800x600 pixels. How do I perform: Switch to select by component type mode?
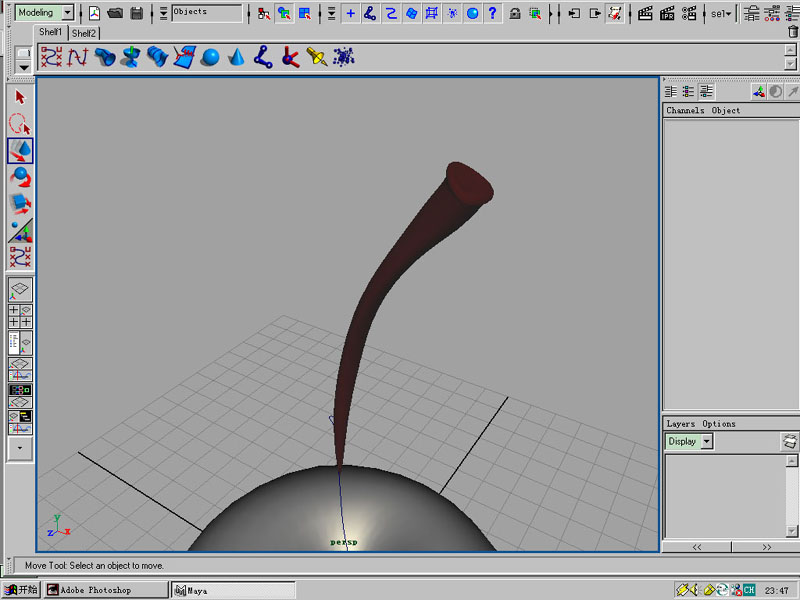tap(305, 13)
